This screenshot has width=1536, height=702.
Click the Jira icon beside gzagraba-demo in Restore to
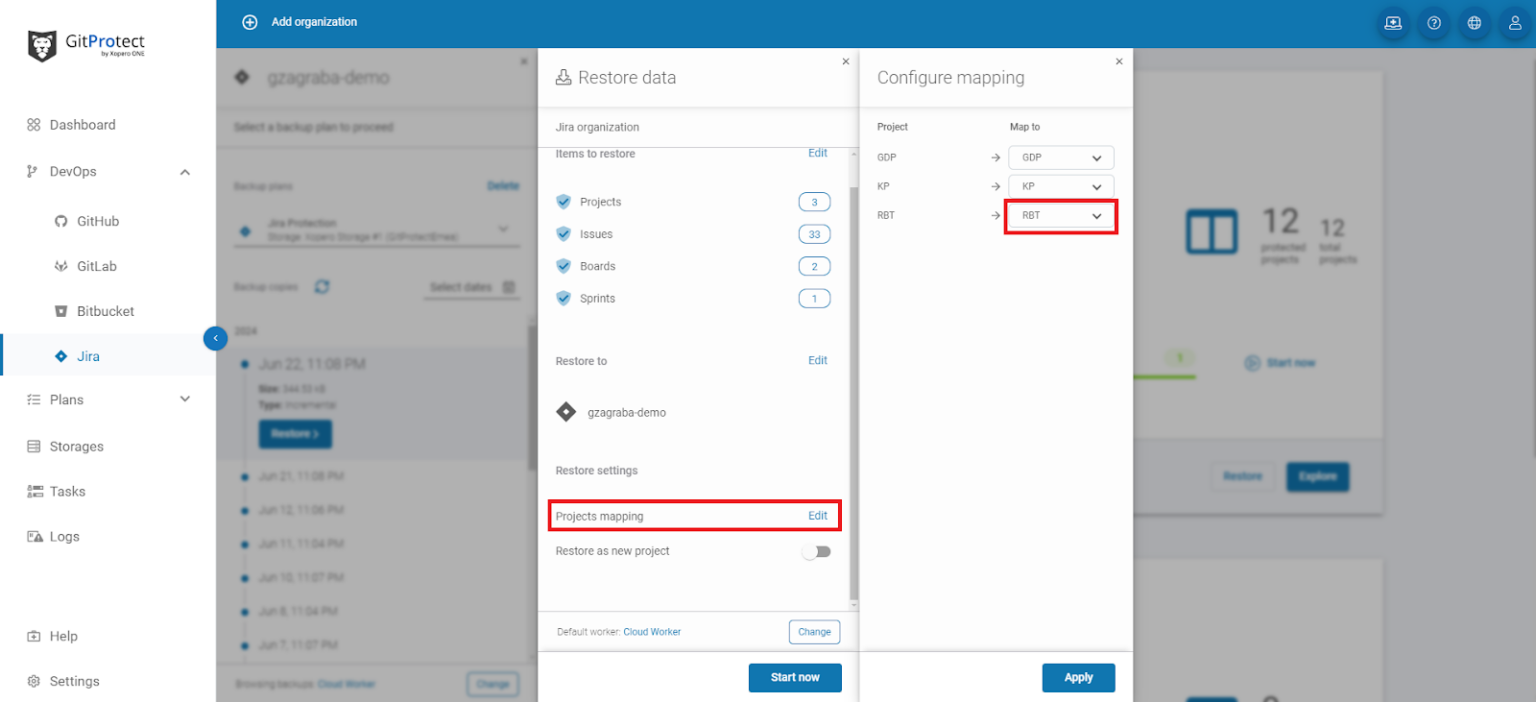[566, 412]
